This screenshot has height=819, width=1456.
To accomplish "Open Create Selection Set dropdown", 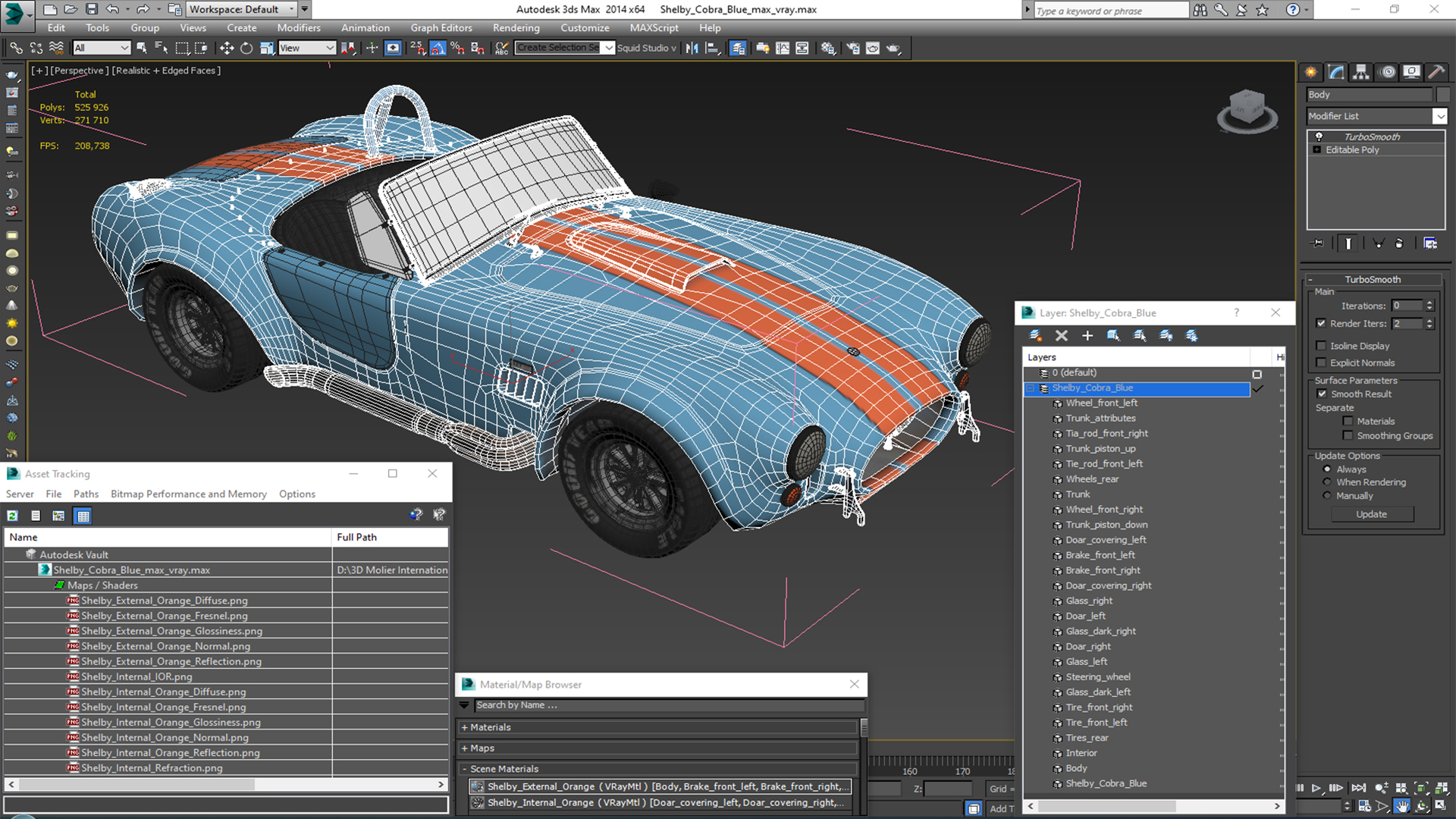I will [608, 48].
